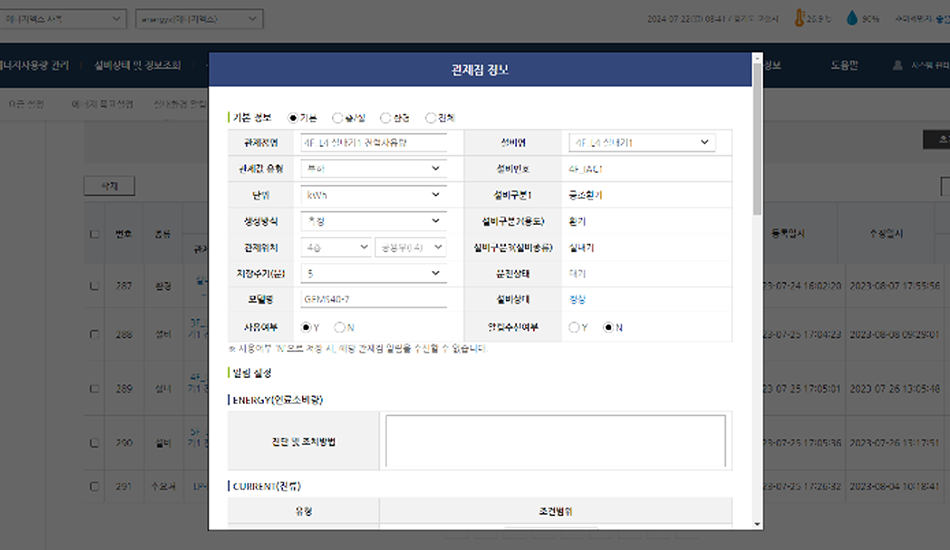Viewport: 950px width, 550px height.
Task: Select the first radio option beside 기본 정보
Action: point(293,118)
